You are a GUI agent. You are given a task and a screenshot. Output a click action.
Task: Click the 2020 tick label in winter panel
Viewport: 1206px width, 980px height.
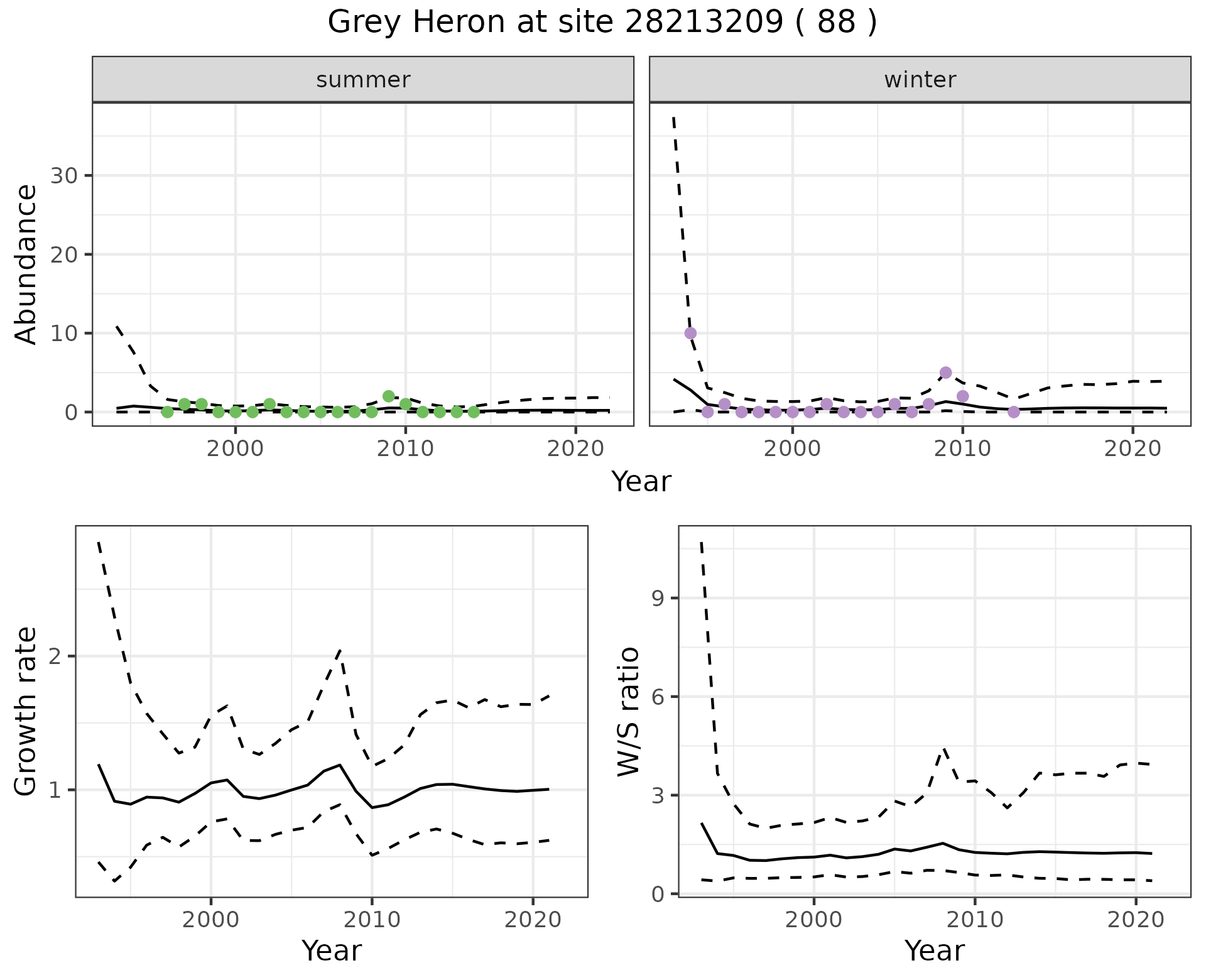tap(1133, 449)
